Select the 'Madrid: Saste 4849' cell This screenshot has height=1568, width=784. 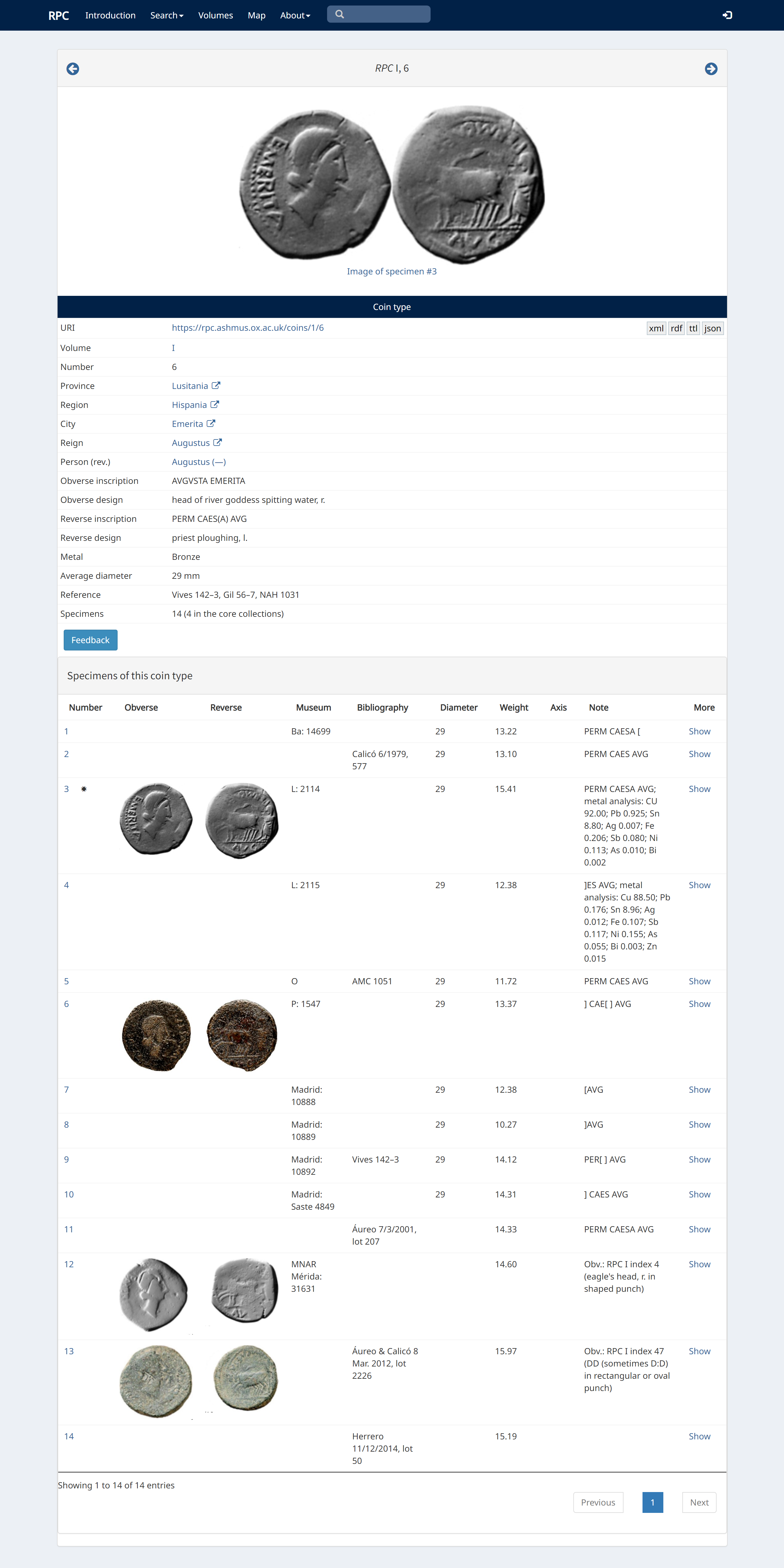313,1200
